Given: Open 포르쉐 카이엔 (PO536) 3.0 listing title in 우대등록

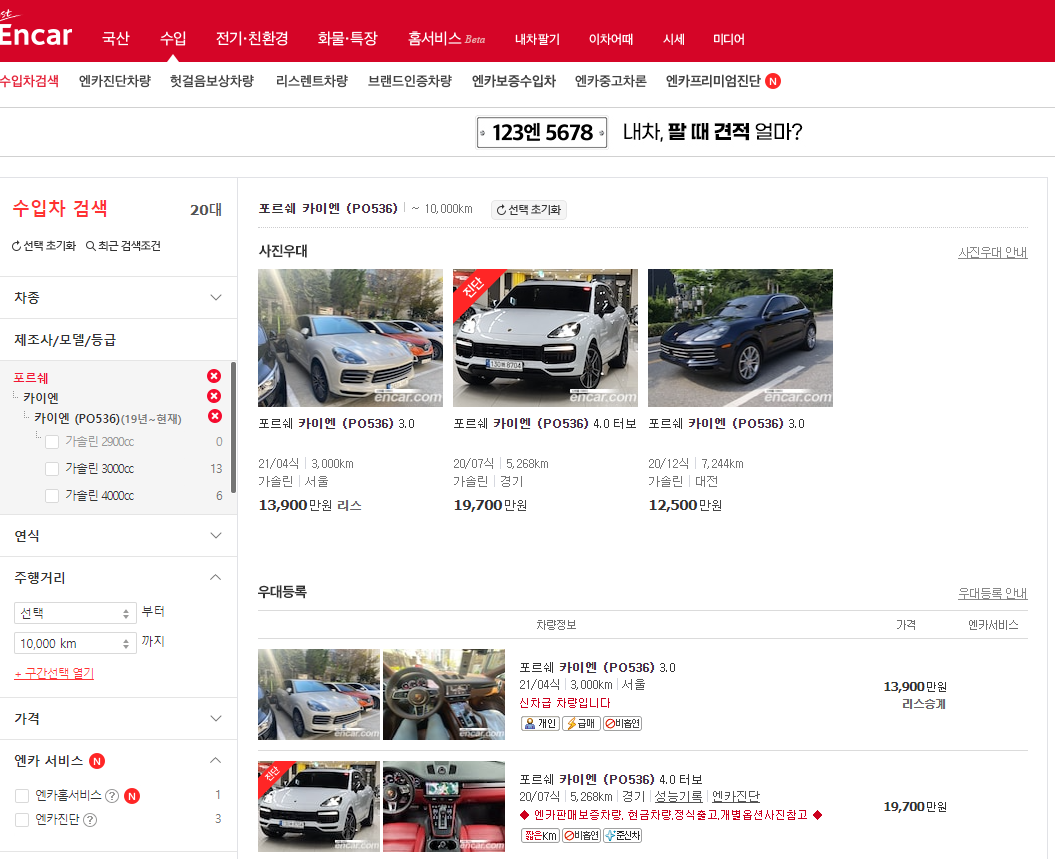Looking at the screenshot, I should click(x=597, y=667).
